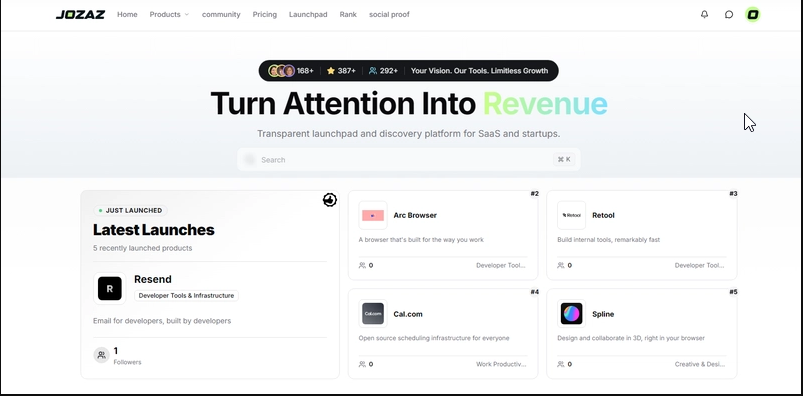Open the Spline product link
The height and width of the screenshot is (396, 803).
click(x=603, y=314)
